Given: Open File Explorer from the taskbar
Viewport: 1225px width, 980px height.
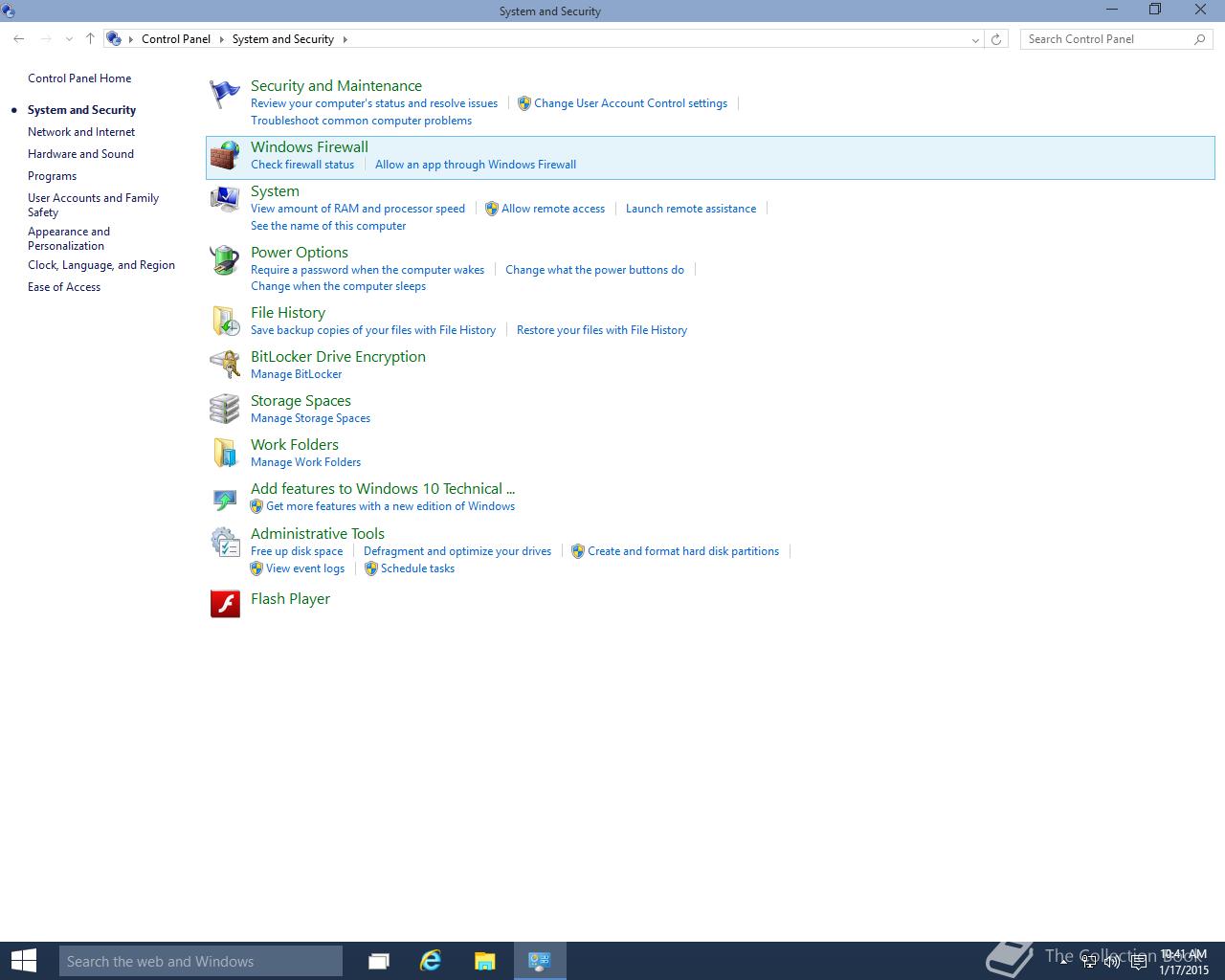Looking at the screenshot, I should click(x=485, y=961).
